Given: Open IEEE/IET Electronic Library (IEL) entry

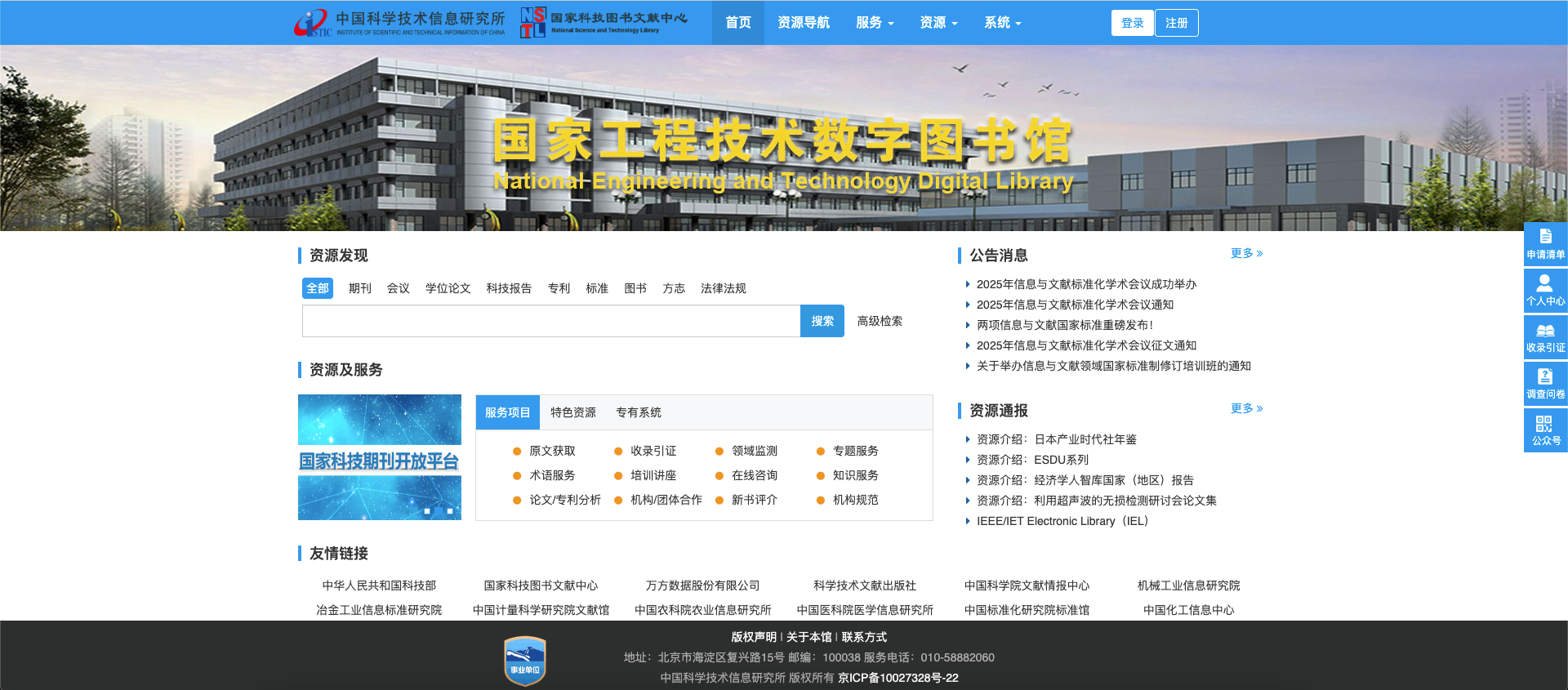Looking at the screenshot, I should point(1062,521).
